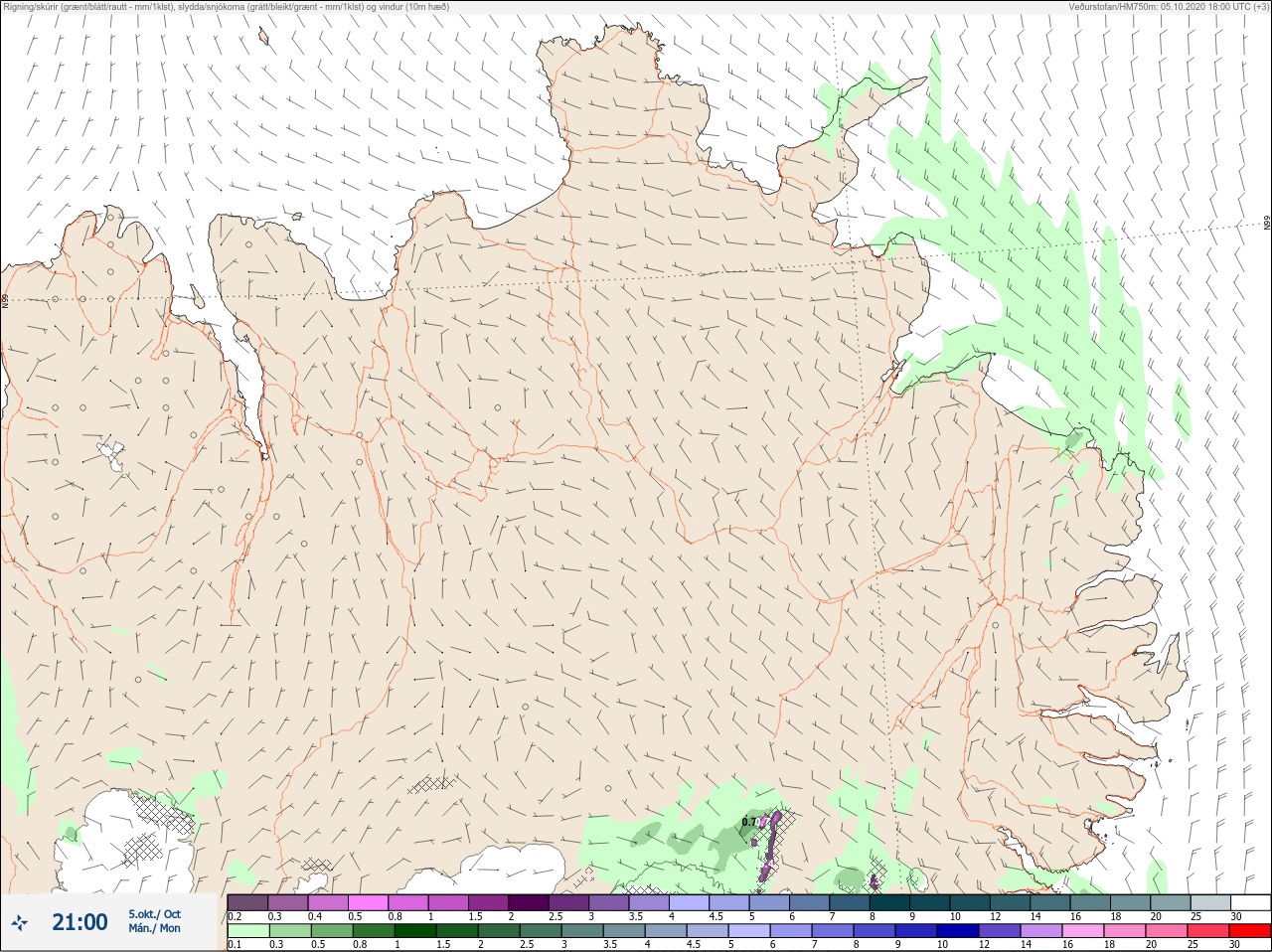Viewport: 1272px width, 952px height.
Task: Click the Veðurstofan star logo icon
Action: 19,923
